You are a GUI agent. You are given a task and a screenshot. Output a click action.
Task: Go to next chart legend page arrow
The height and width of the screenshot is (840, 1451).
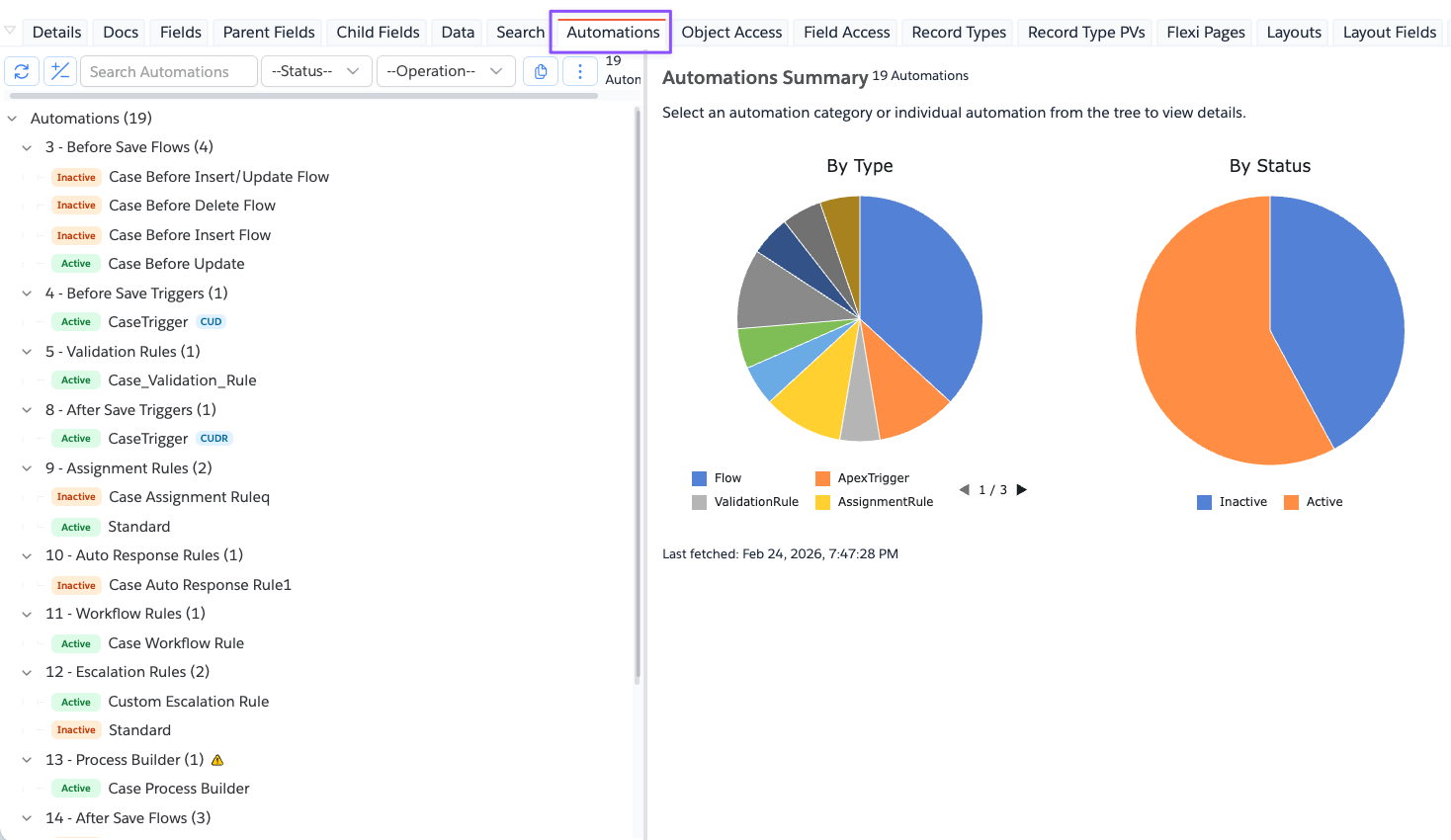[x=1022, y=489]
